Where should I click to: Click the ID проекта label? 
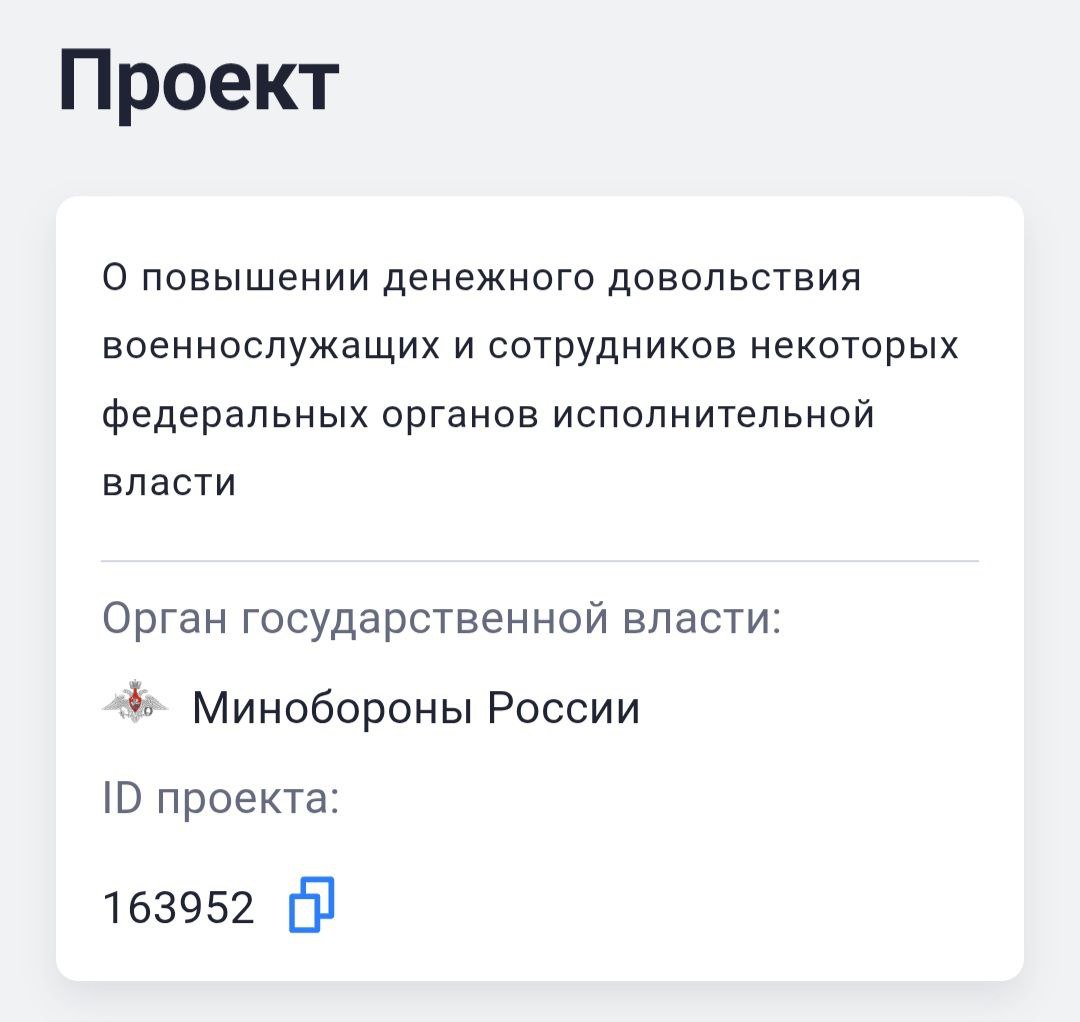[221, 799]
